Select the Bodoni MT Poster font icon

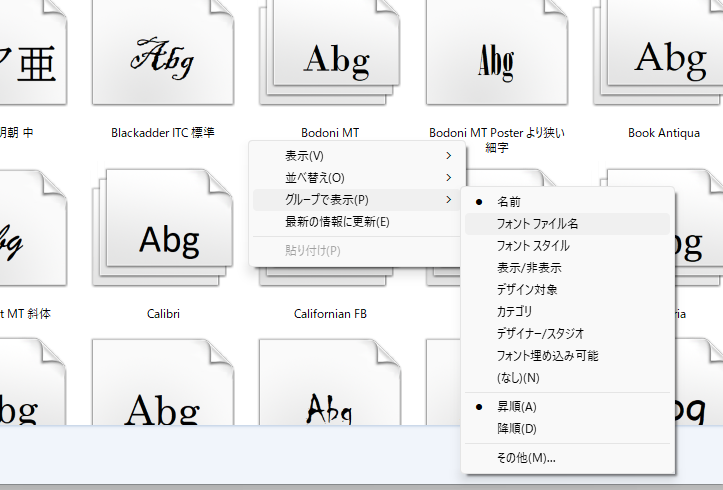coord(497,52)
